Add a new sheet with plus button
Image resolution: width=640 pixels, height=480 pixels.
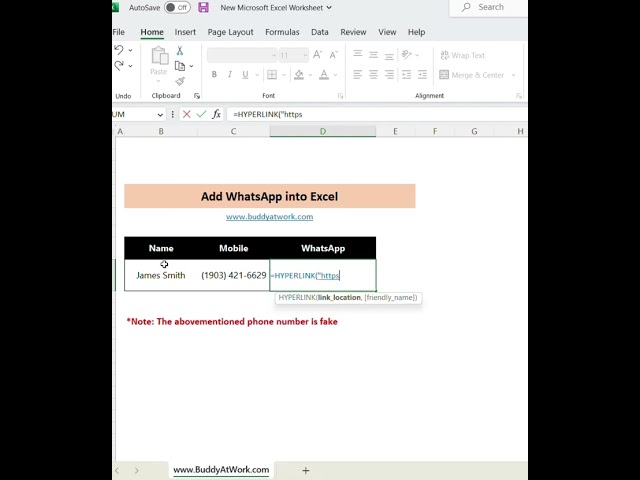coord(305,471)
